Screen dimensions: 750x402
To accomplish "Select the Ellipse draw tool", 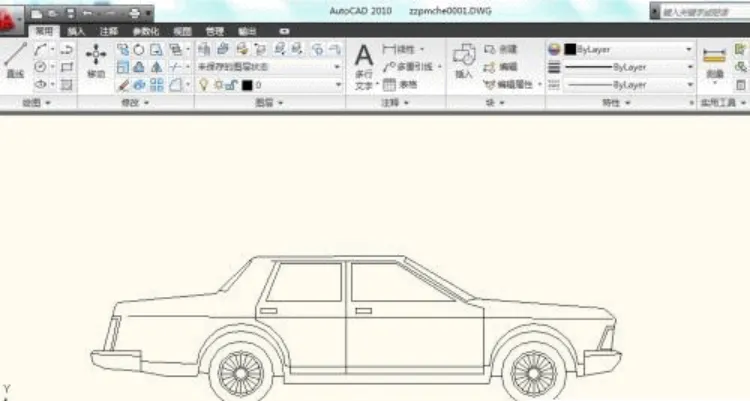I will 41,85.
